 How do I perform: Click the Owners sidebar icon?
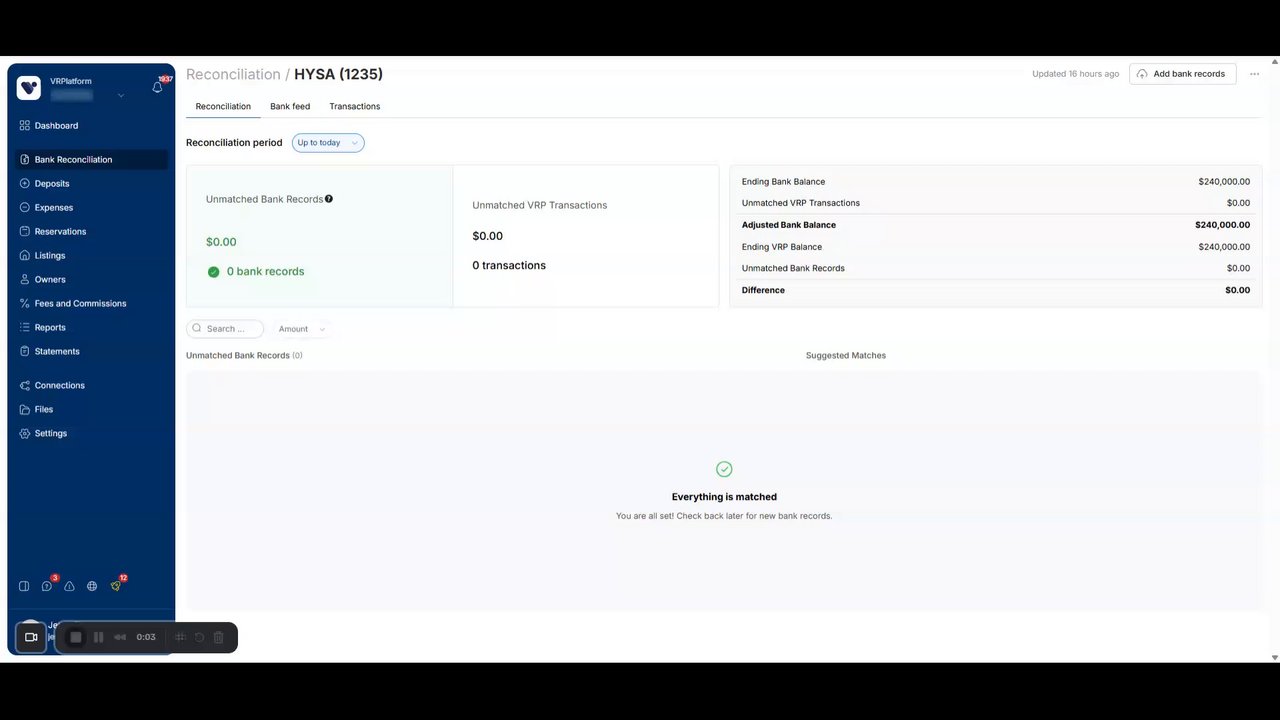[x=25, y=280]
